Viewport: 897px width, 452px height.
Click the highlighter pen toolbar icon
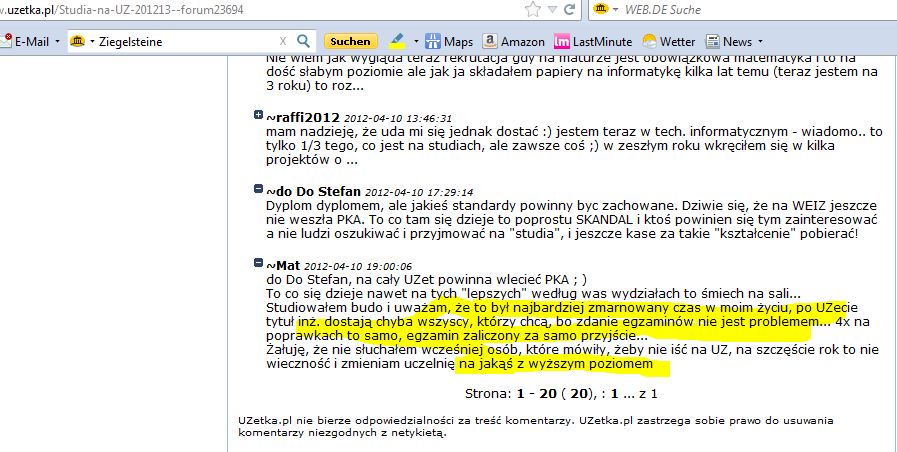[x=396, y=42]
